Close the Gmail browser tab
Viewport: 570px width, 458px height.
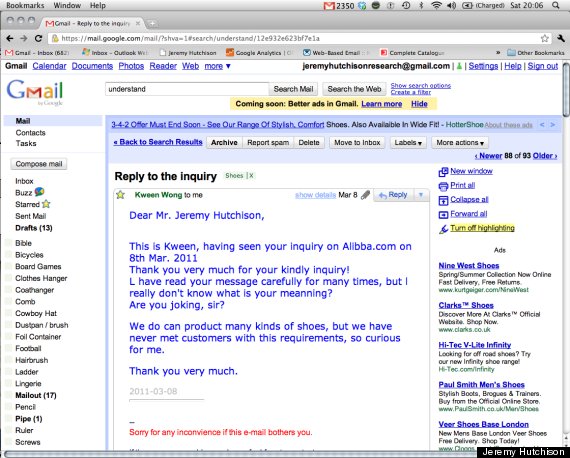[x=138, y=23]
